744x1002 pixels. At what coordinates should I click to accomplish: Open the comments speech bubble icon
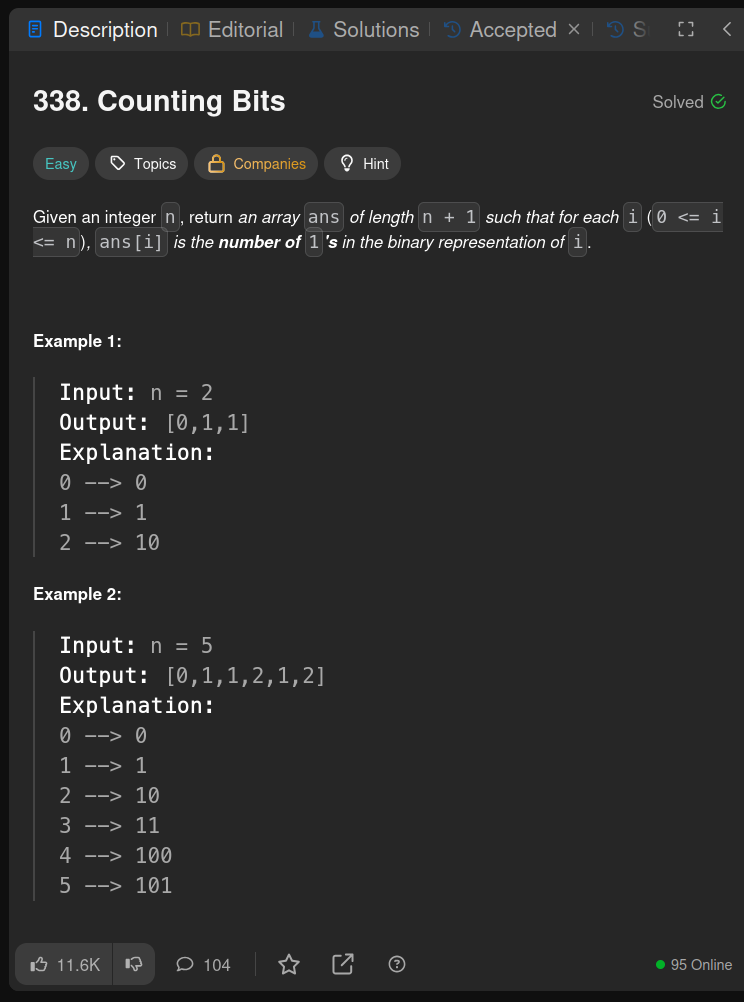point(185,964)
